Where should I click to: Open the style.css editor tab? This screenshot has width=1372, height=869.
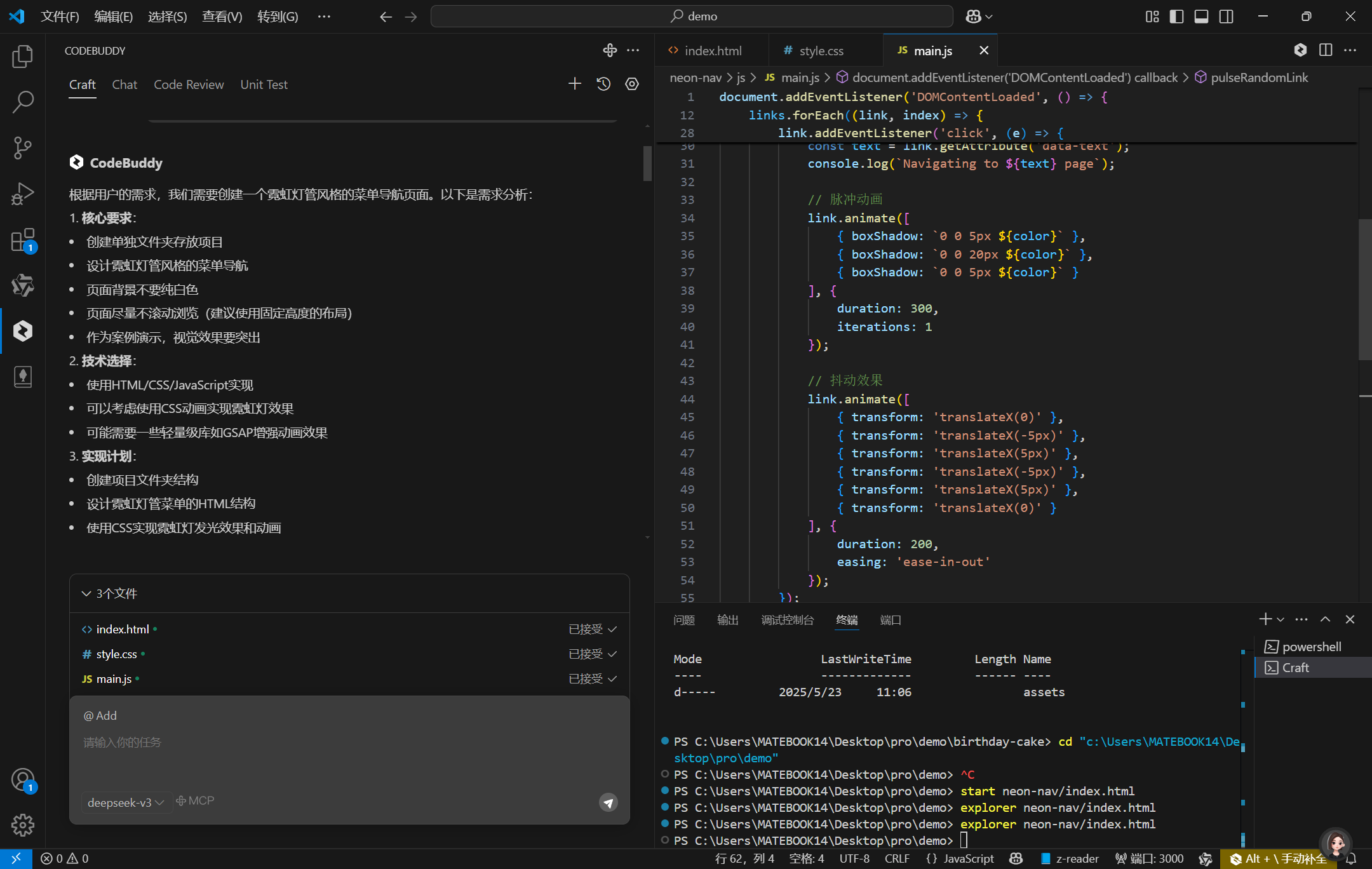(x=821, y=51)
